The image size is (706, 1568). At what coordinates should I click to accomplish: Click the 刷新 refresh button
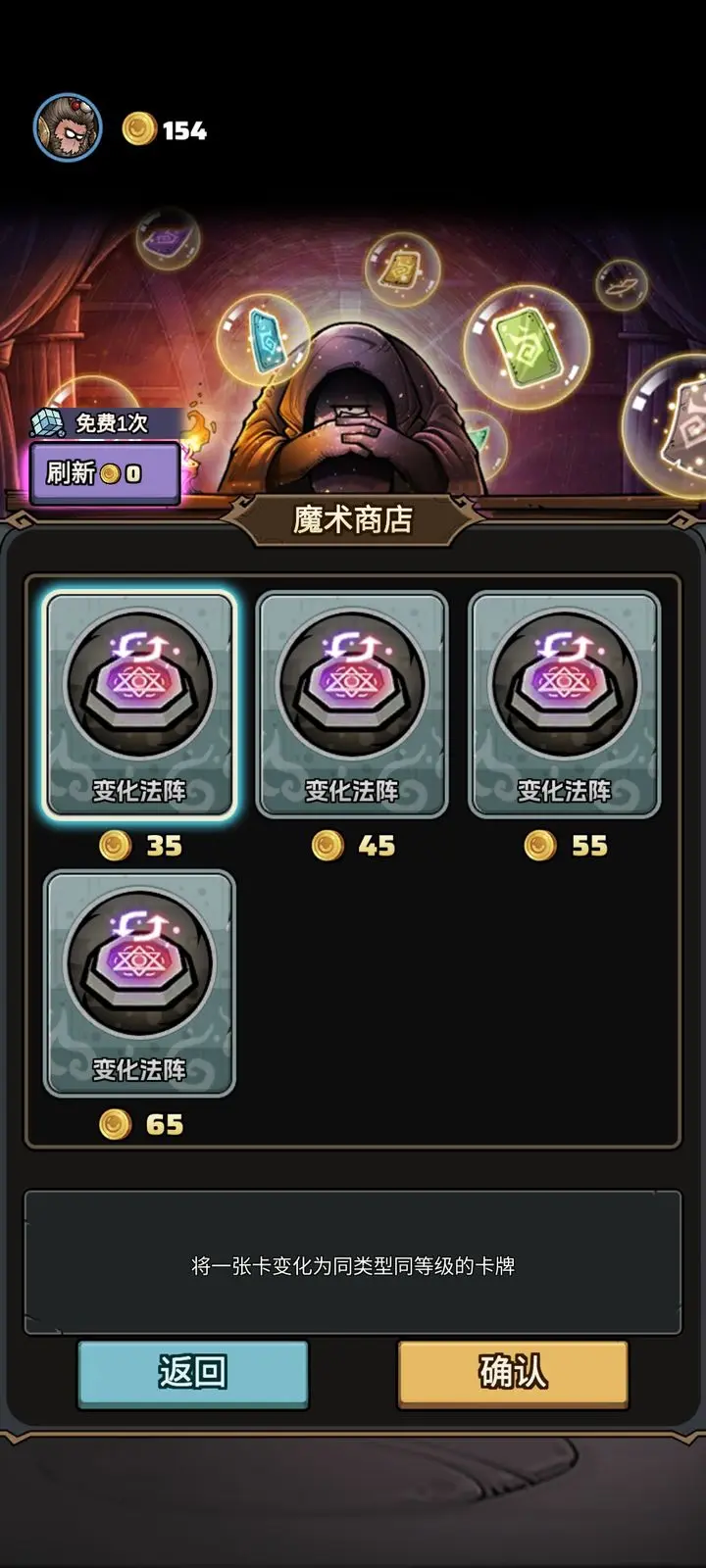pyautogui.click(x=105, y=473)
